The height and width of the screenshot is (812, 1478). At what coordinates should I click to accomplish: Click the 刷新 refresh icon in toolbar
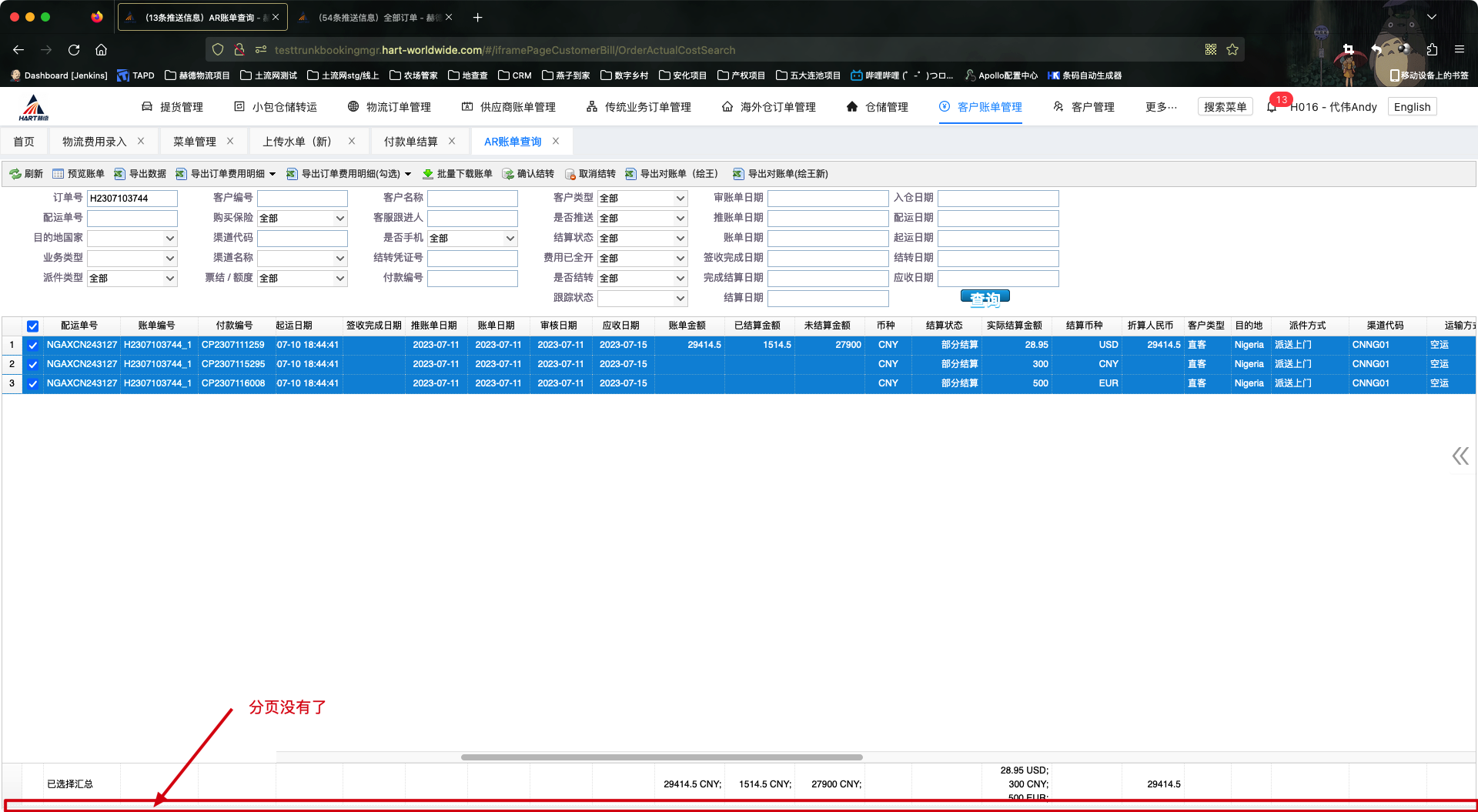[15, 174]
